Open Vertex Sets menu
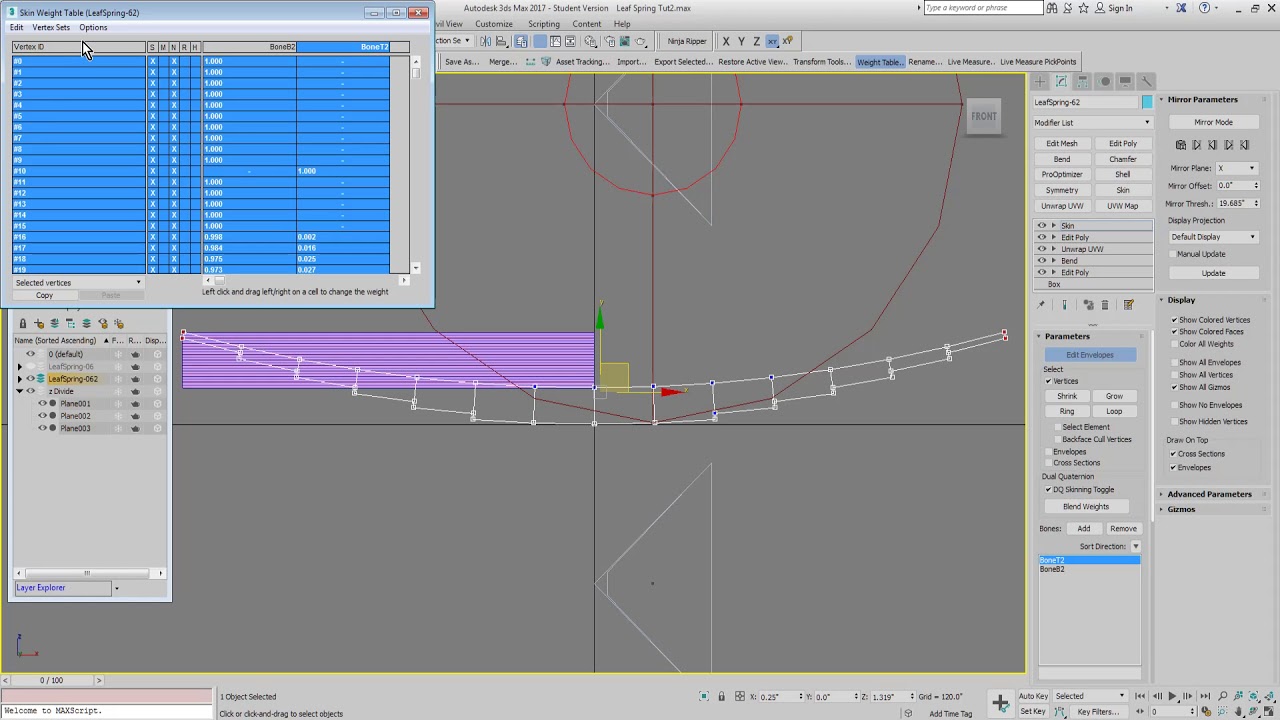 51,27
